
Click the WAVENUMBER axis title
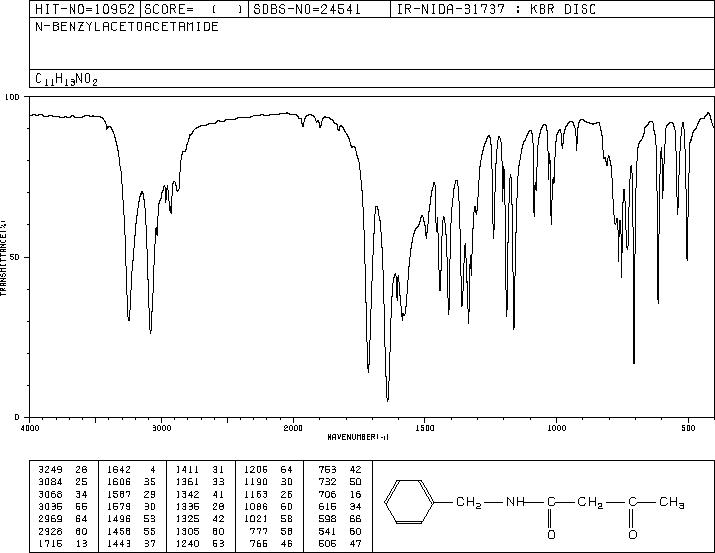coord(358,437)
